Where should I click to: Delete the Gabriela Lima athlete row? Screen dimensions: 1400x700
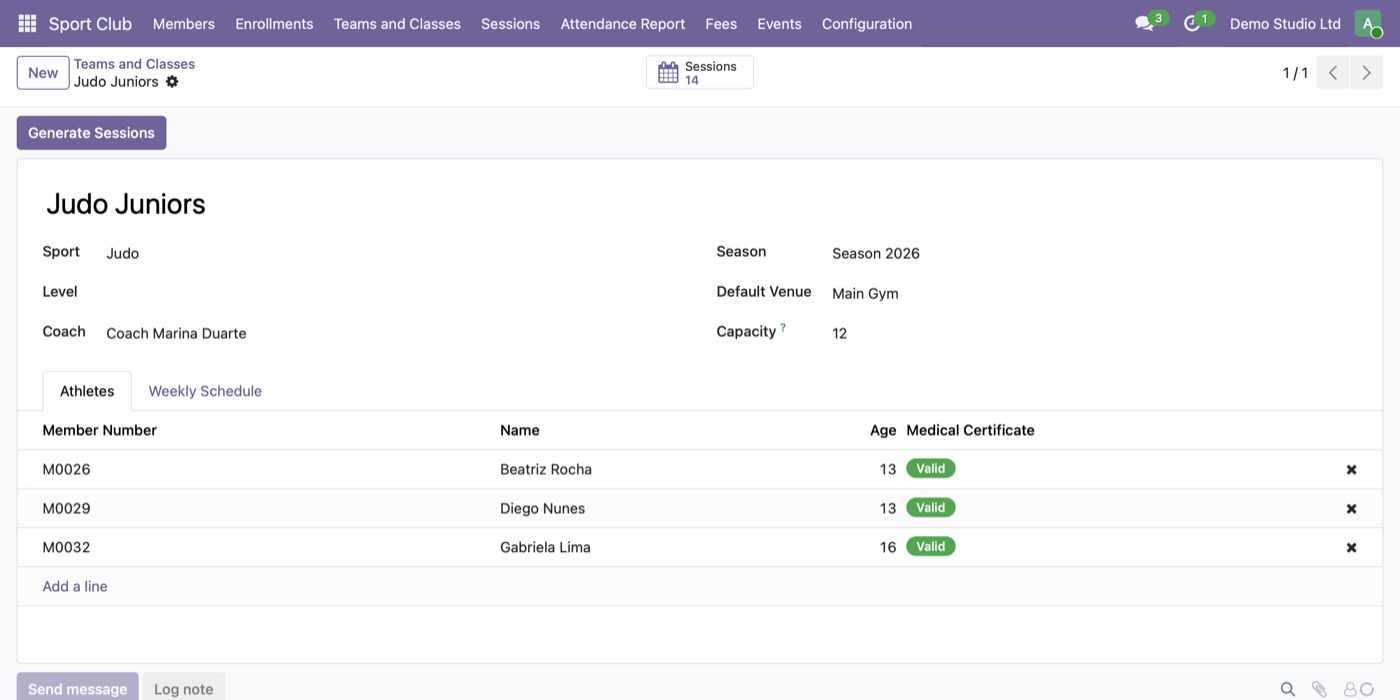tap(1351, 547)
